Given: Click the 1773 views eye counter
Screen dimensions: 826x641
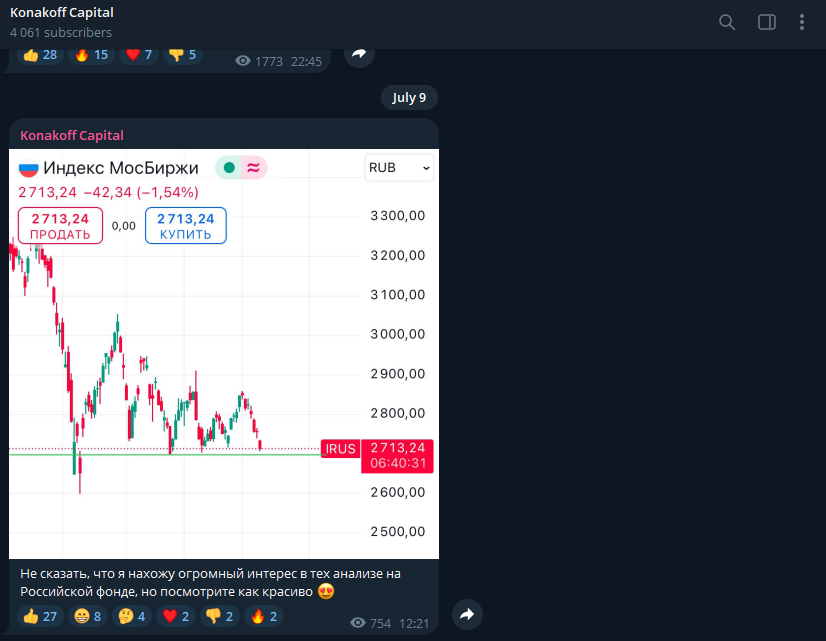Looking at the screenshot, I should click(259, 62).
